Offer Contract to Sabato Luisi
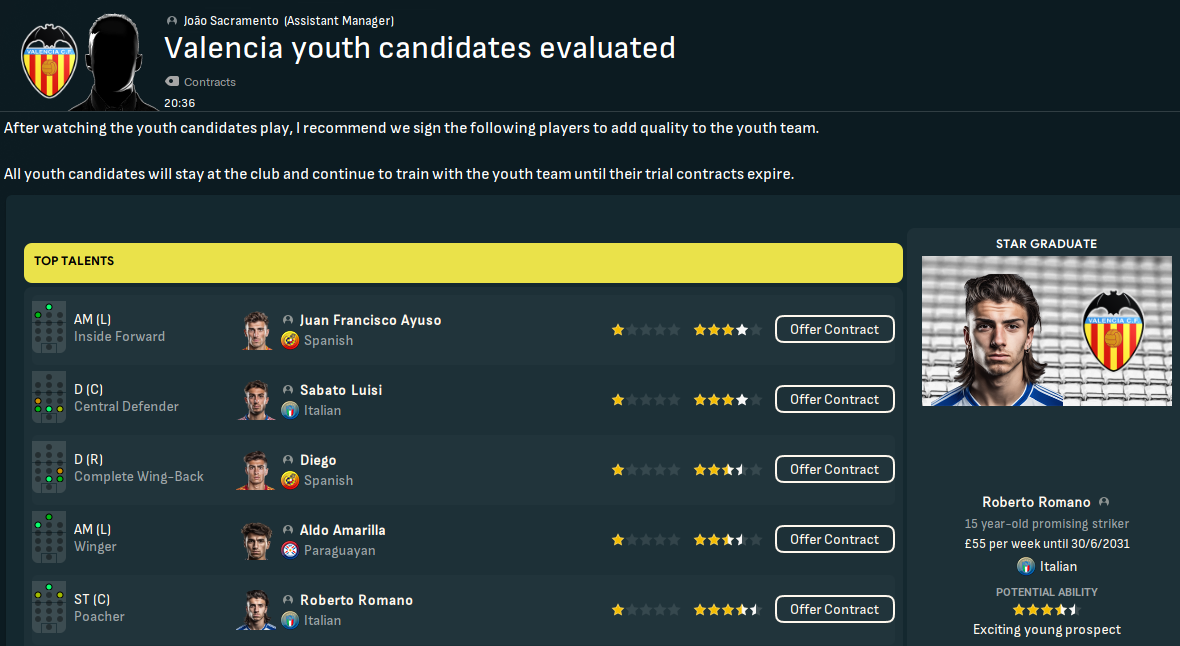Image resolution: width=1180 pixels, height=646 pixels. click(834, 399)
